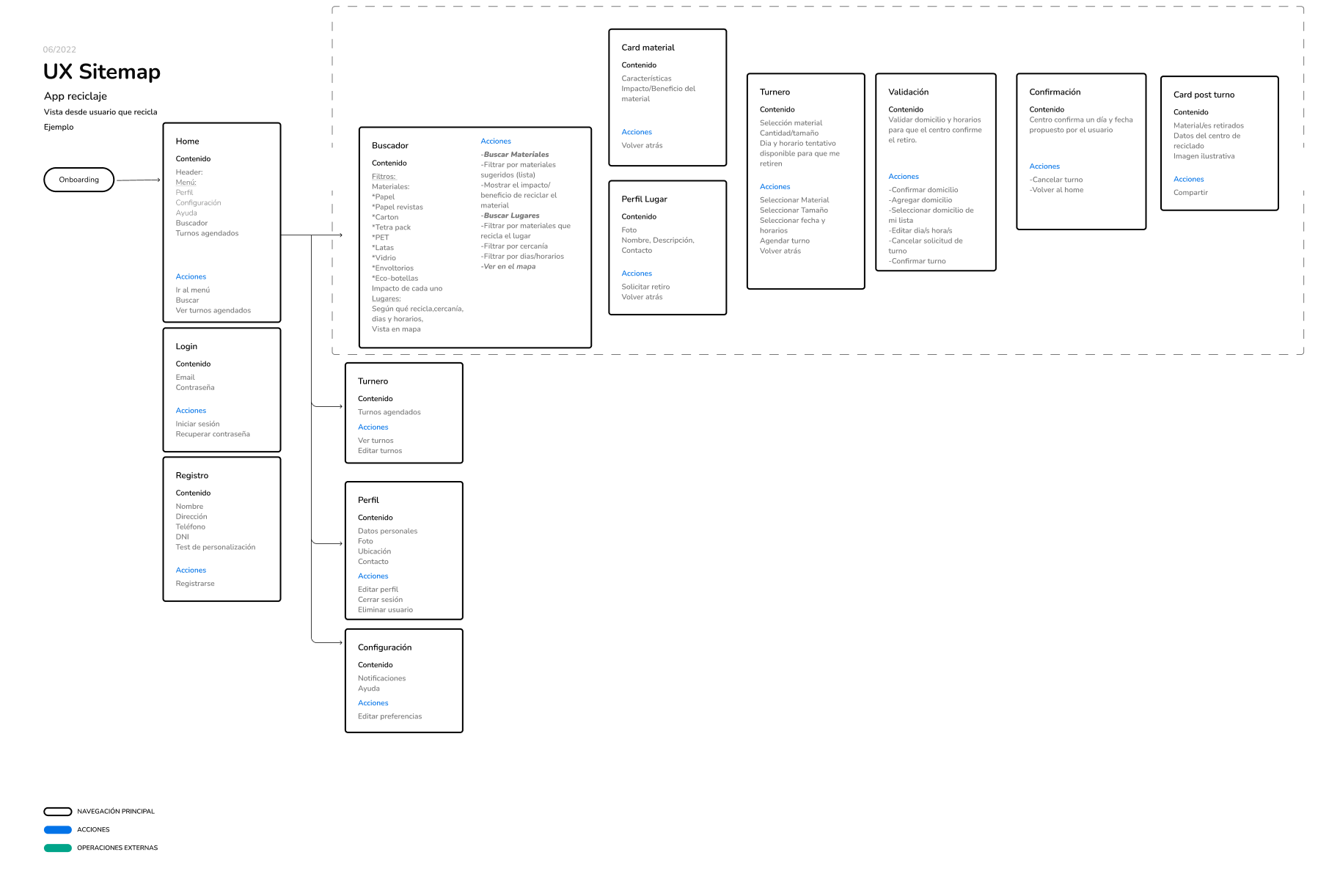Click the Registro card title

pos(192,476)
